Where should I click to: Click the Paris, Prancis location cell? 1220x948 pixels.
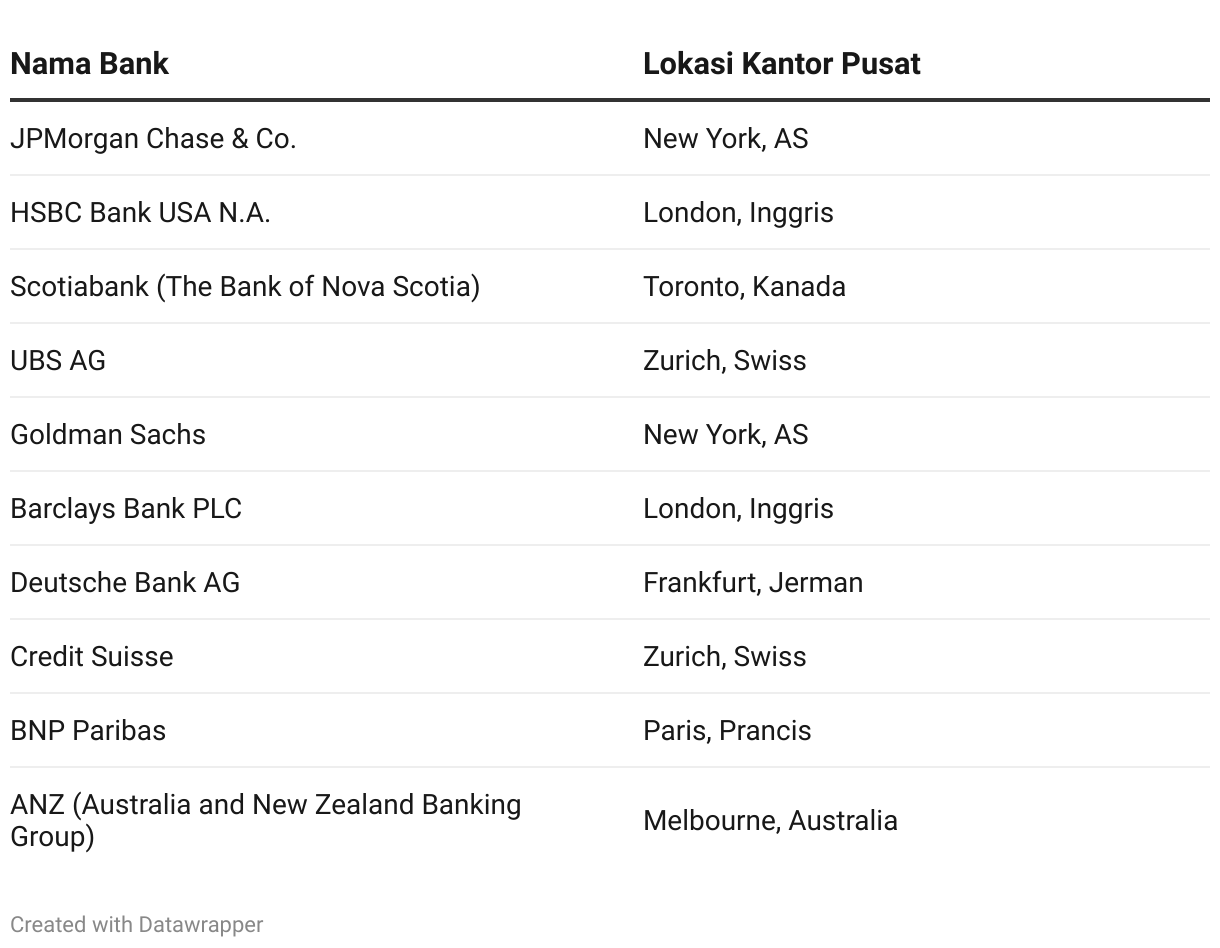pos(727,730)
